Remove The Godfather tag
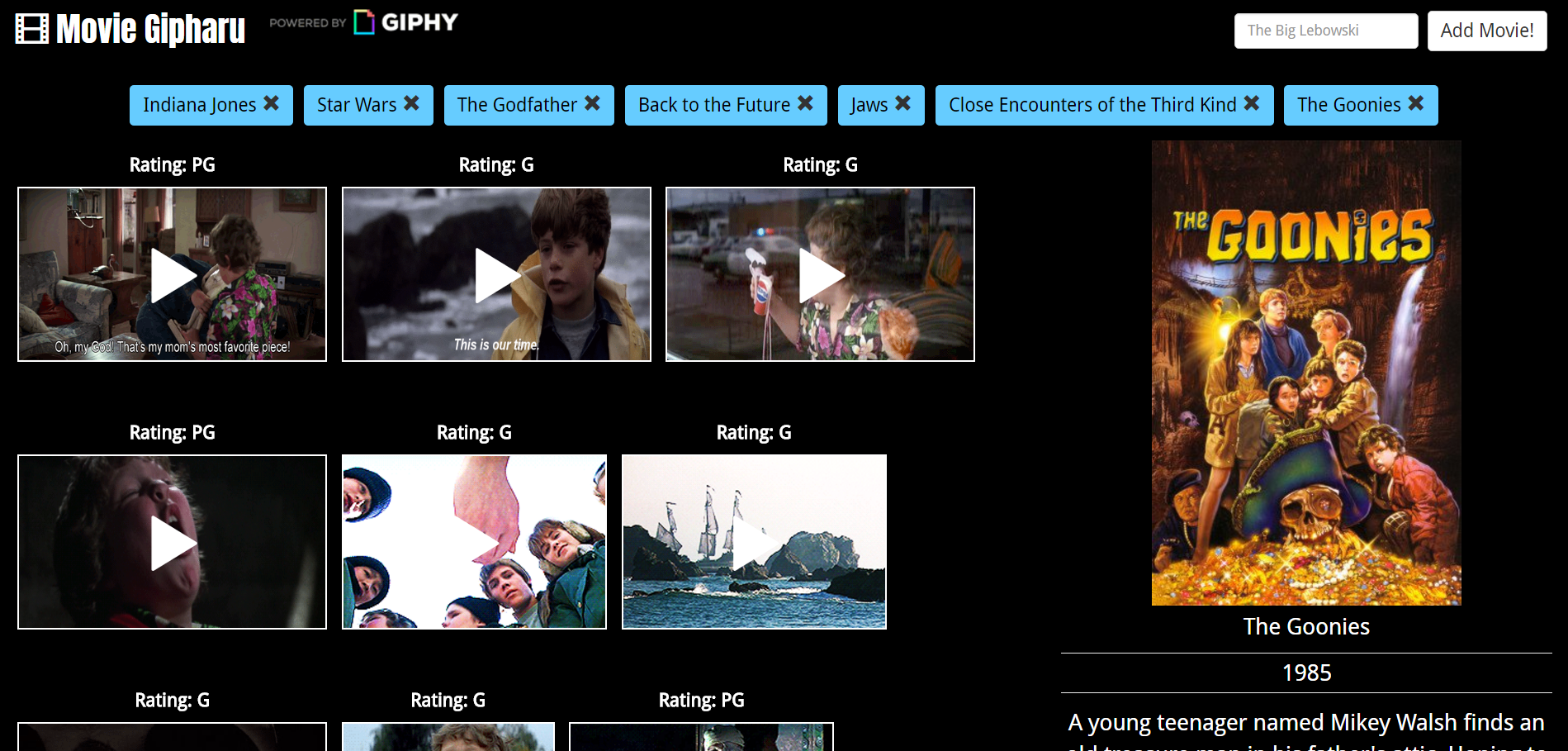Screen dimensions: 1568x751 pyautogui.click(x=592, y=103)
